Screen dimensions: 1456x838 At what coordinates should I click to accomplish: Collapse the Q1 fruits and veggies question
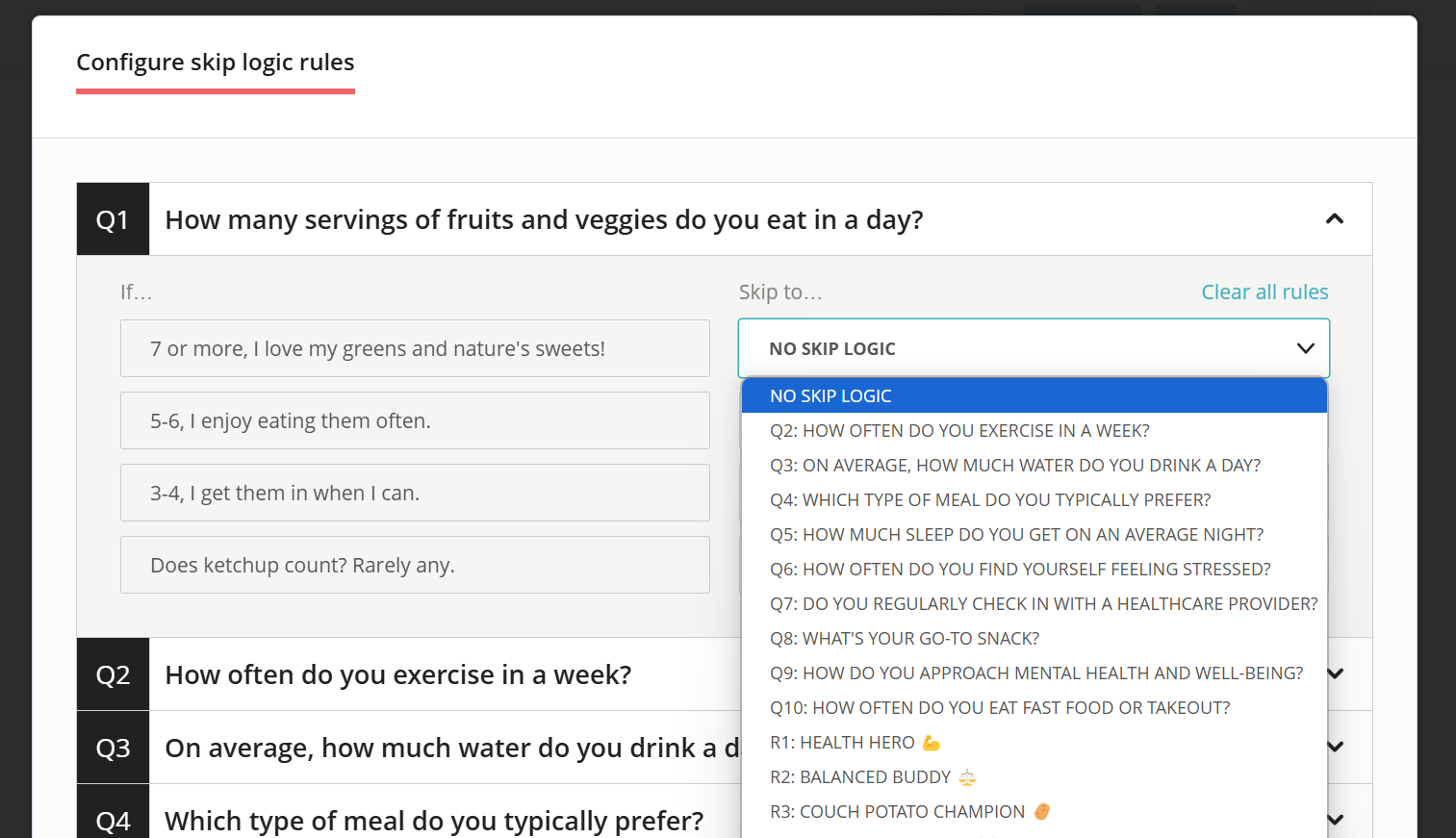tap(1335, 219)
